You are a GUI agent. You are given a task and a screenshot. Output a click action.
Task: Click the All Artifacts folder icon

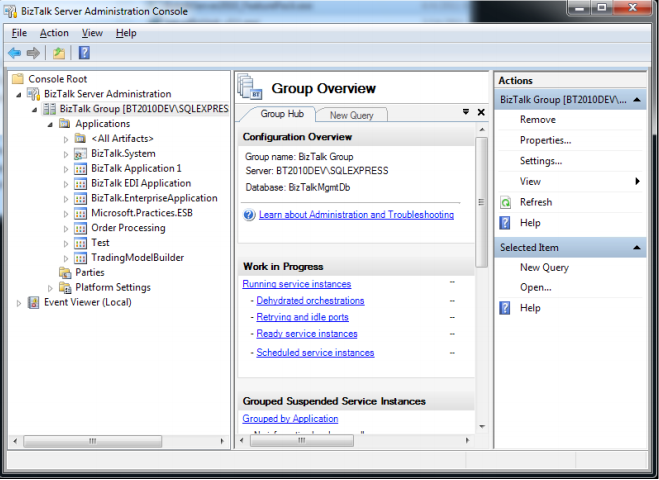click(80, 138)
